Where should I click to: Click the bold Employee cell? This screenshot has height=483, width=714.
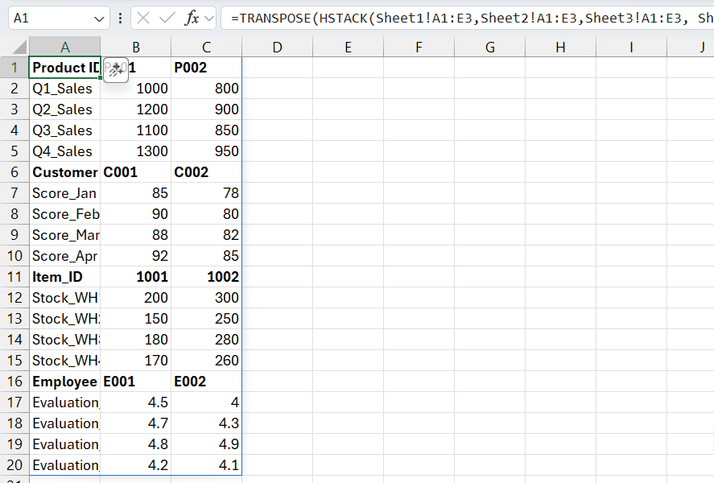point(65,381)
